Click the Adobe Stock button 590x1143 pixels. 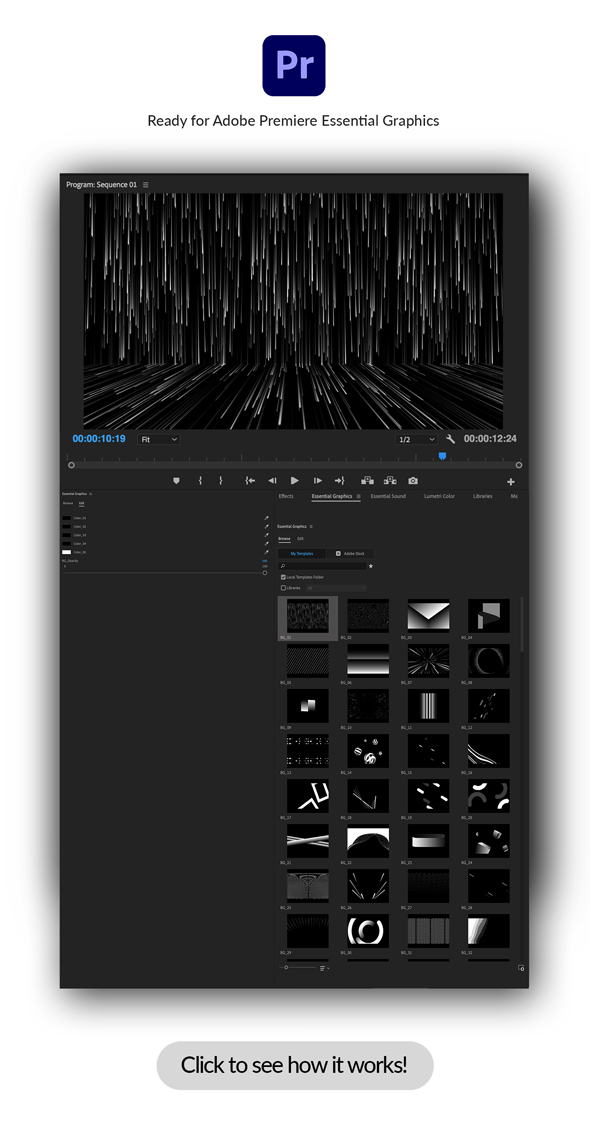tap(349, 554)
